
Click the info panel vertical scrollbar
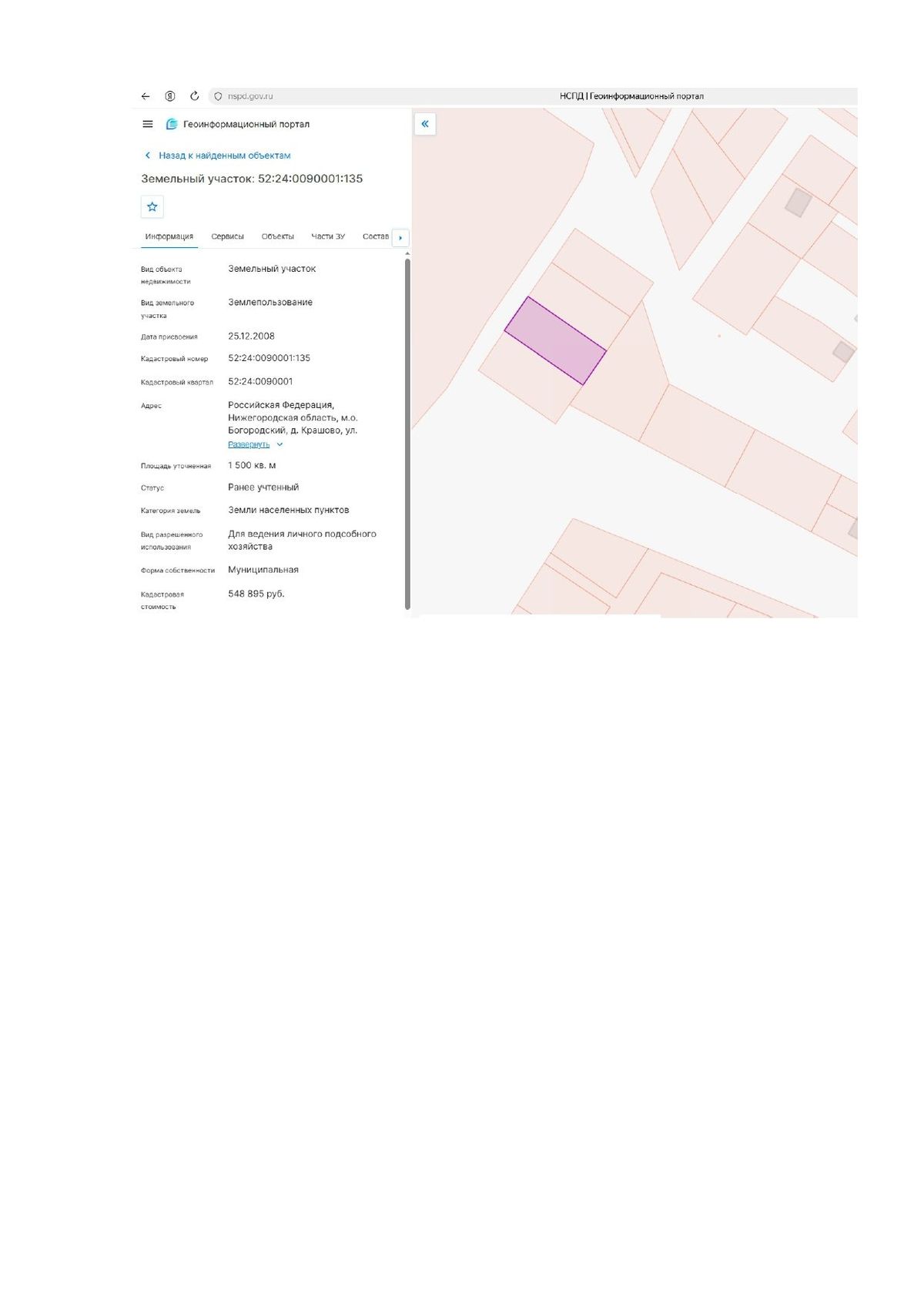[x=407, y=434]
